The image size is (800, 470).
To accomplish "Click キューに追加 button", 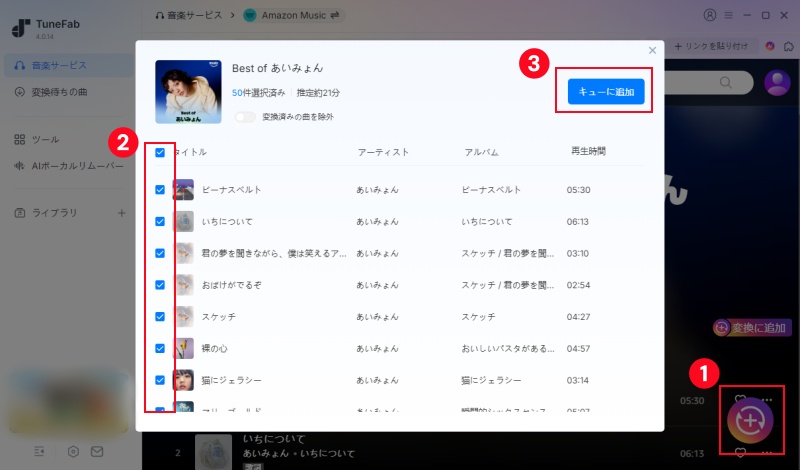I will tap(606, 92).
